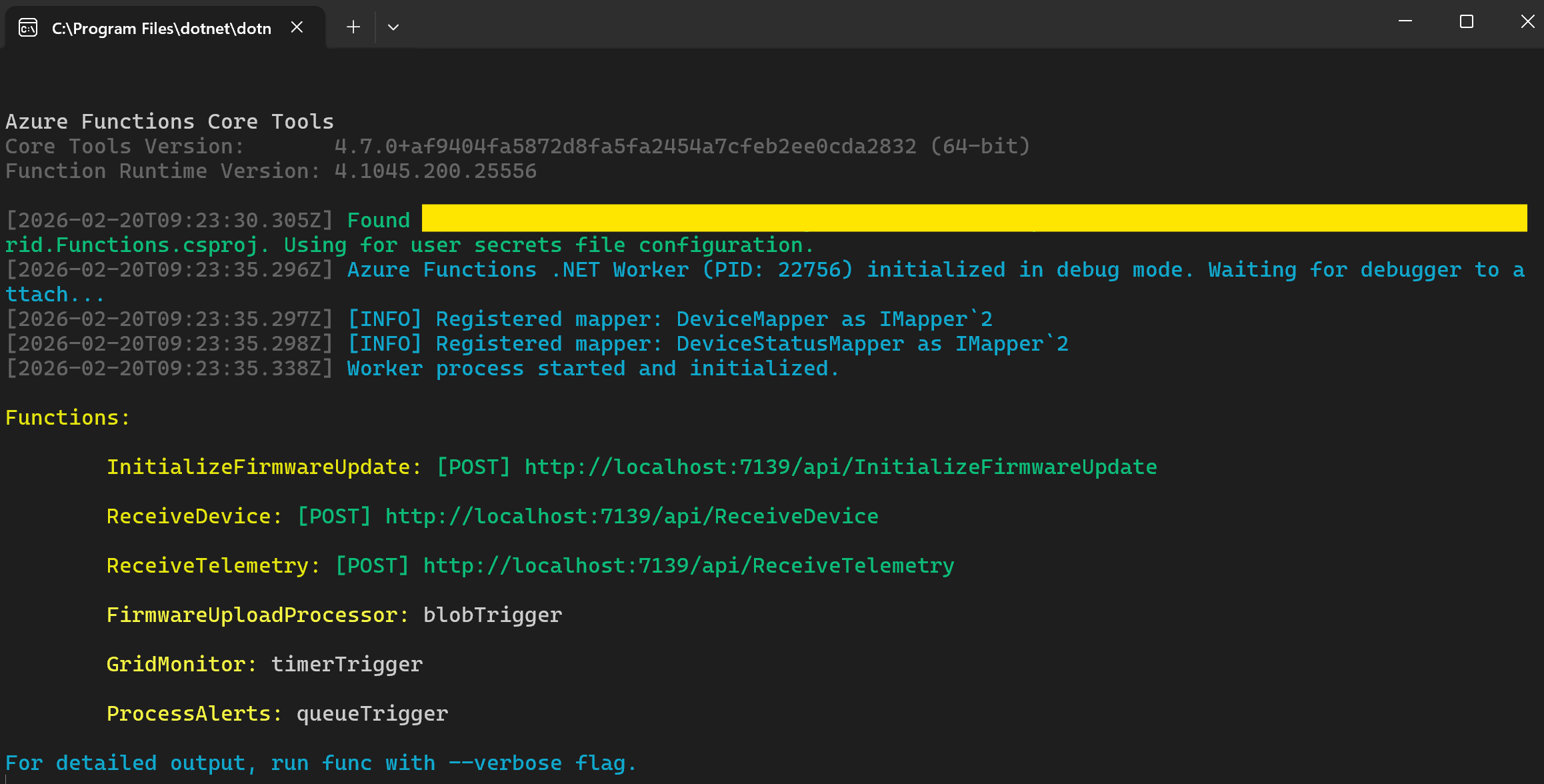Click the ReceiveTelemetry localhost URL

pyautogui.click(x=687, y=565)
